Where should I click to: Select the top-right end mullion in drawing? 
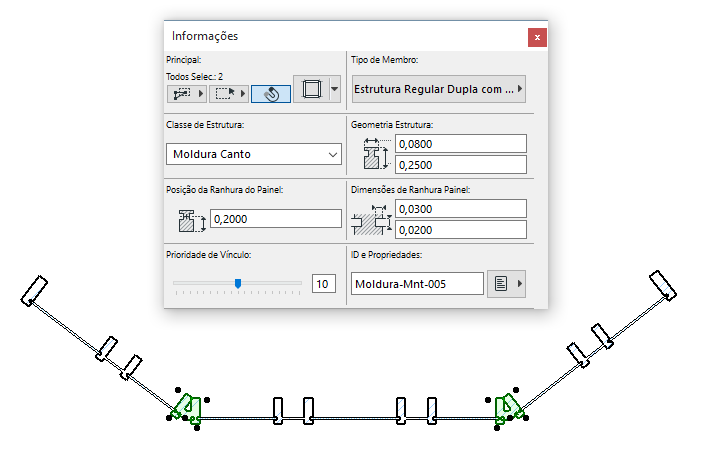(663, 286)
